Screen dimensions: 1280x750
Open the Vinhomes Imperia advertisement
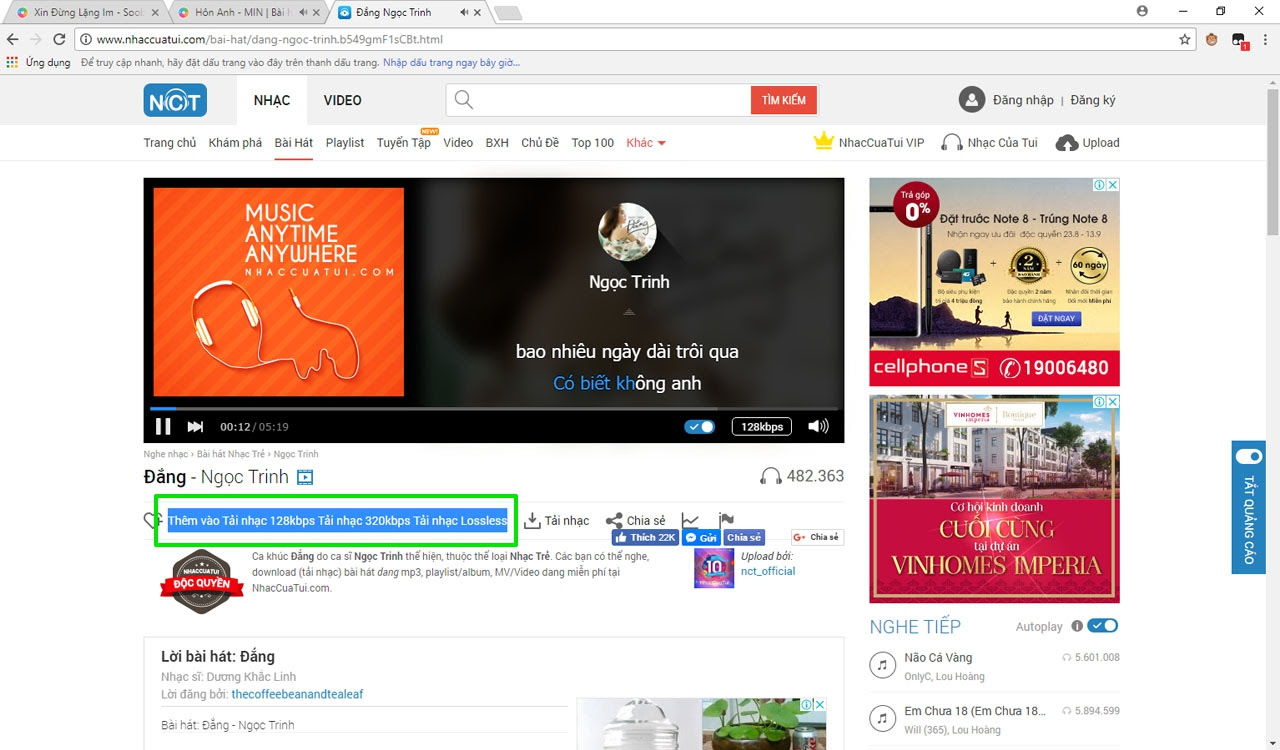[x=994, y=499]
